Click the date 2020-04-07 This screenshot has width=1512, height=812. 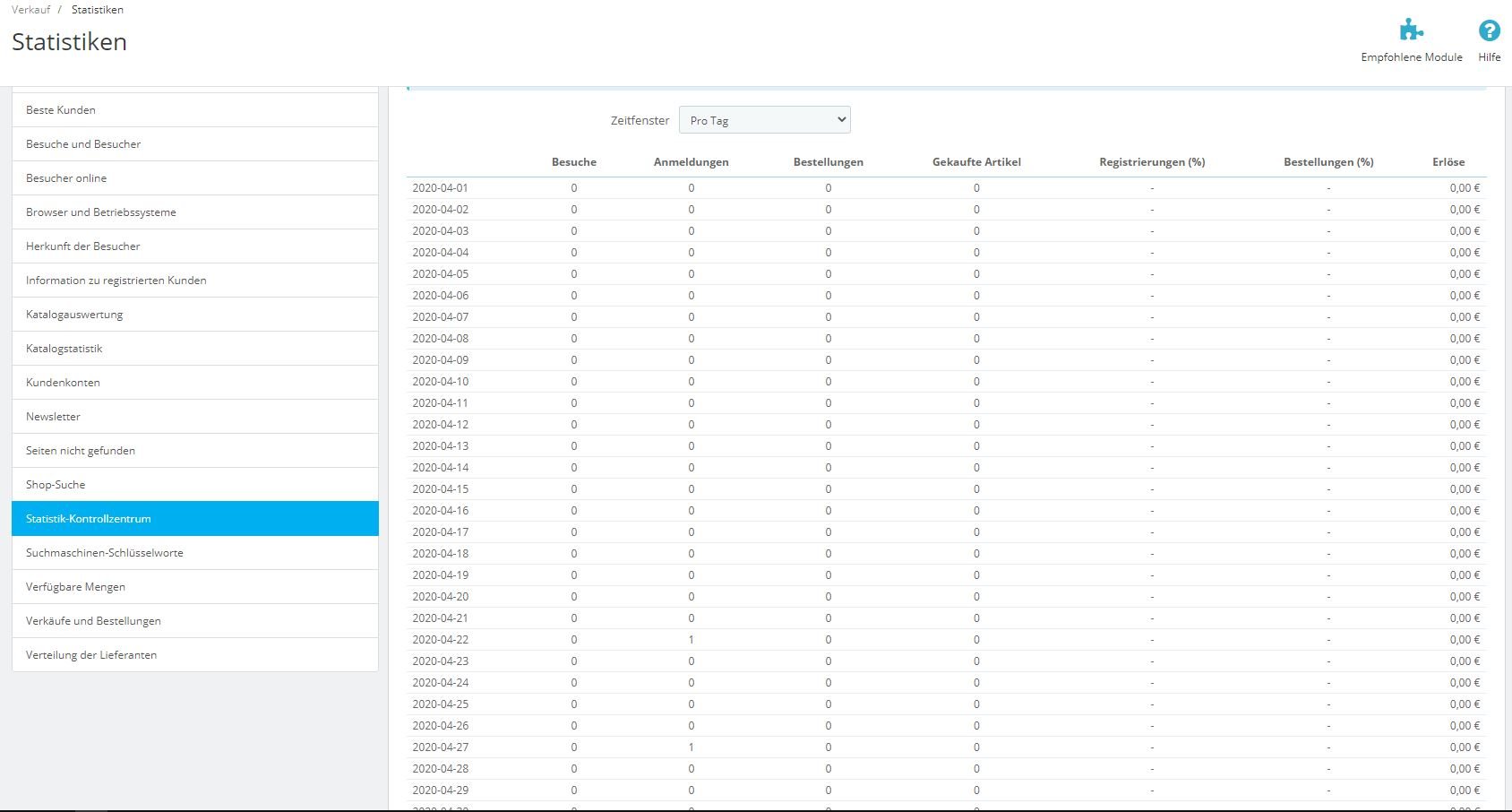click(x=440, y=317)
